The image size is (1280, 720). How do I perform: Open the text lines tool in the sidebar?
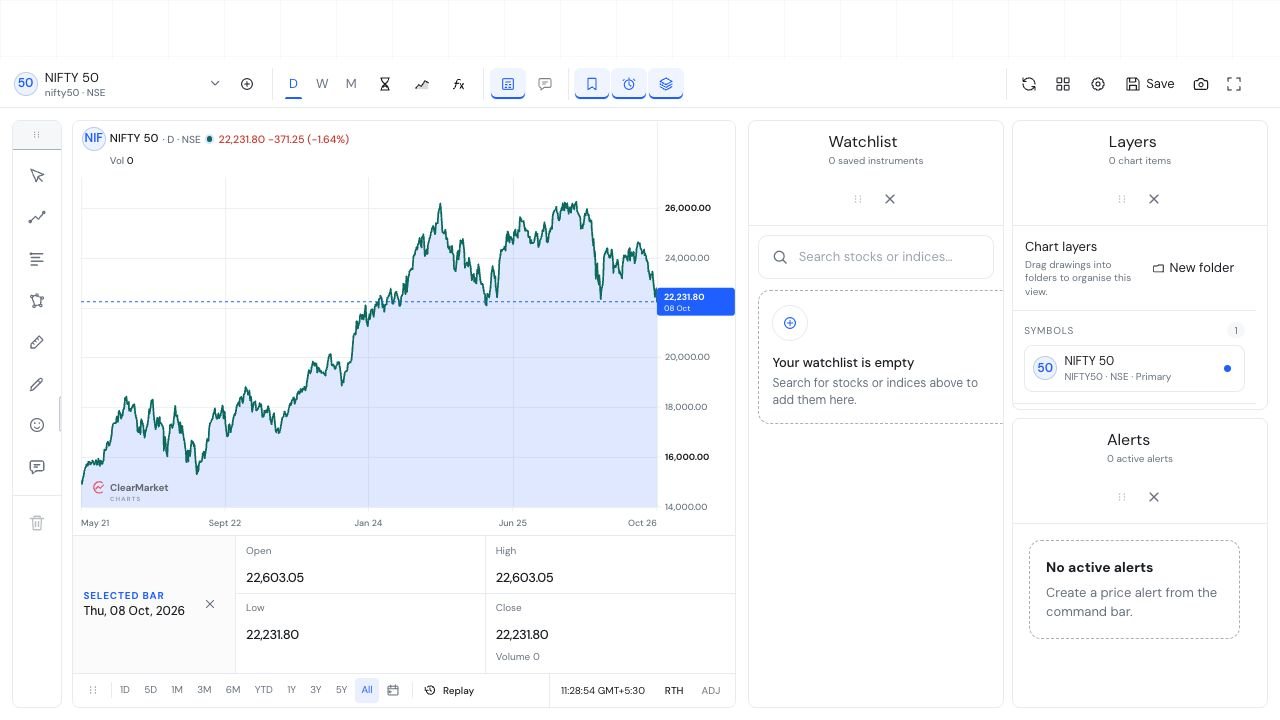[37, 259]
